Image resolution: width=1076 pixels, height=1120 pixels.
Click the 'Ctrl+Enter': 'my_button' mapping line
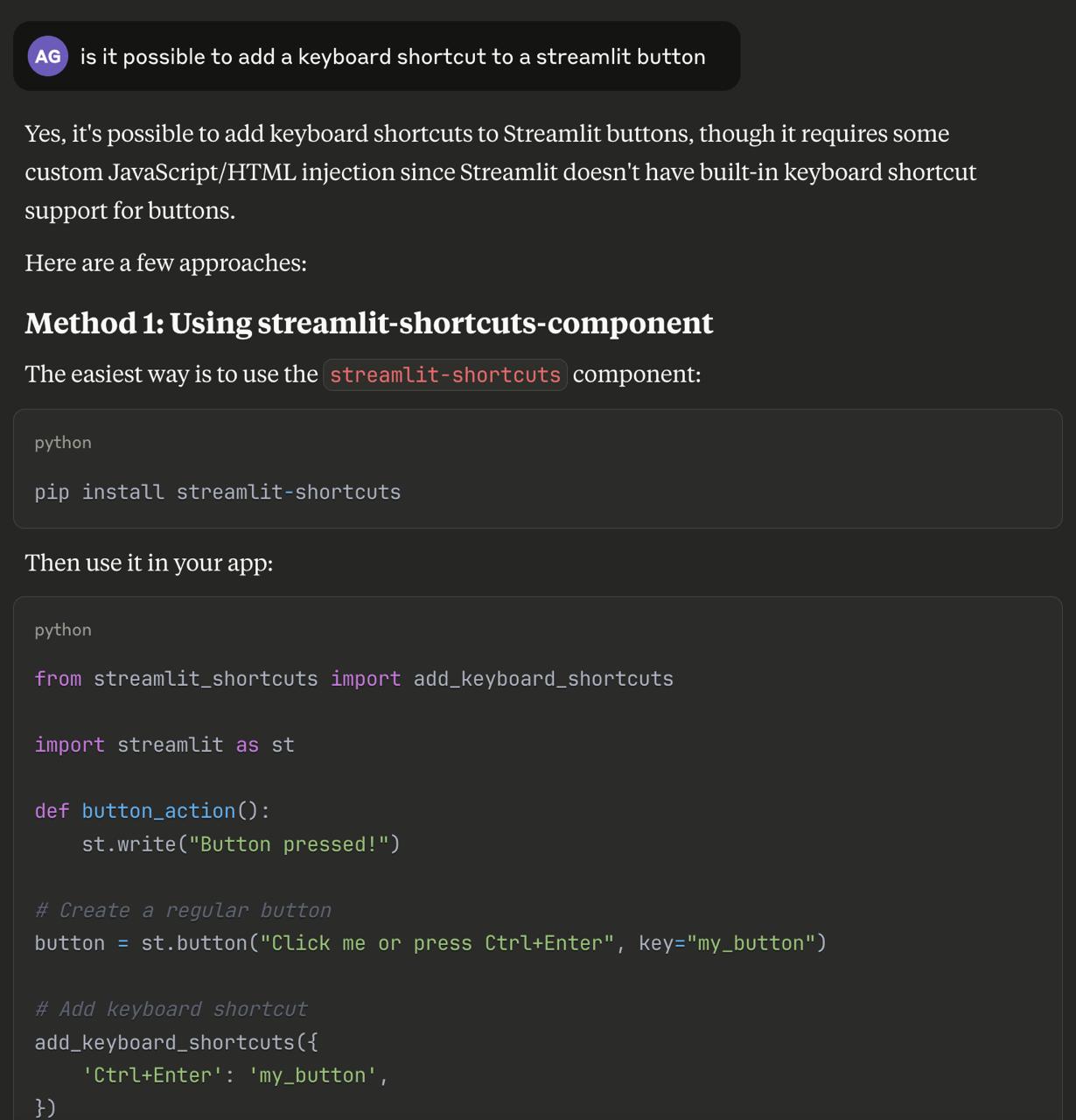tap(234, 1075)
